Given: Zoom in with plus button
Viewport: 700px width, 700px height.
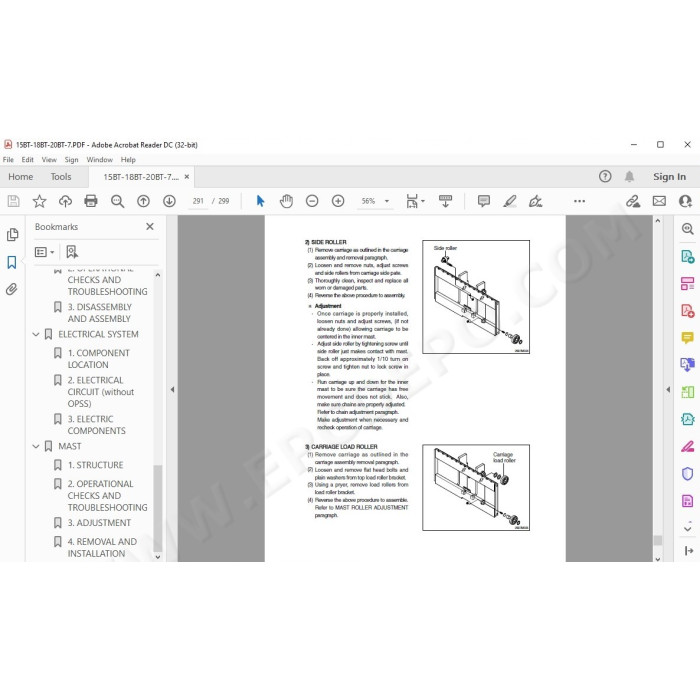Looking at the screenshot, I should point(338,201).
